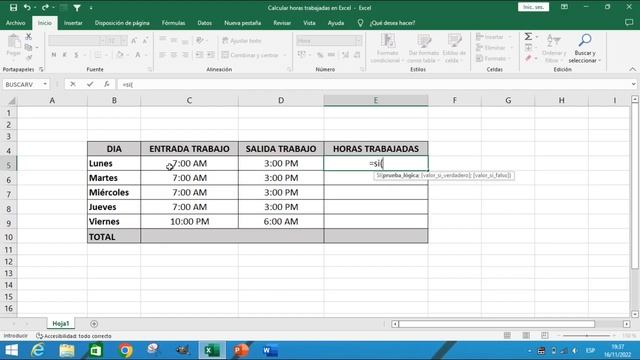Click the text orientation icon in Alineación

click(200, 40)
